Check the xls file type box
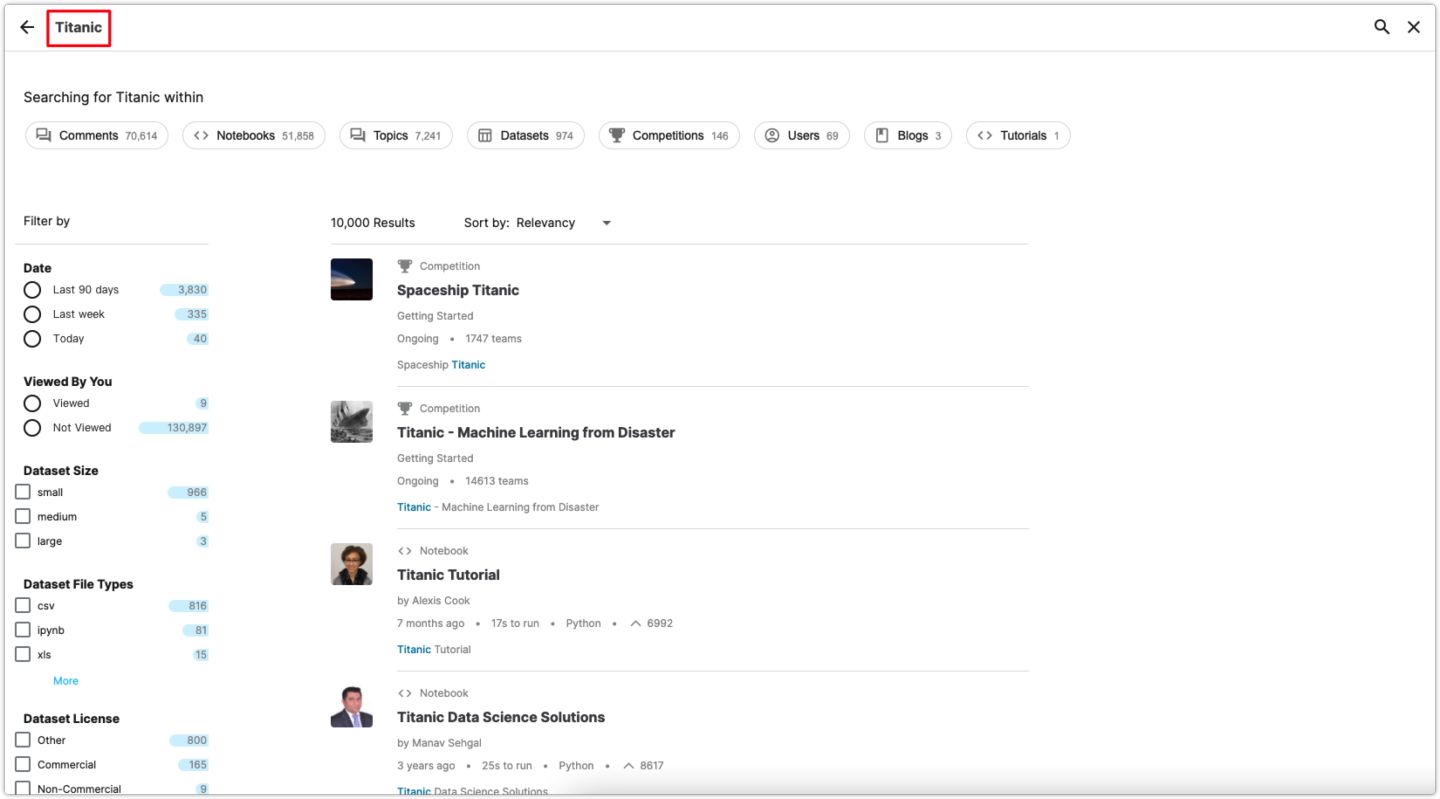 tap(23, 655)
